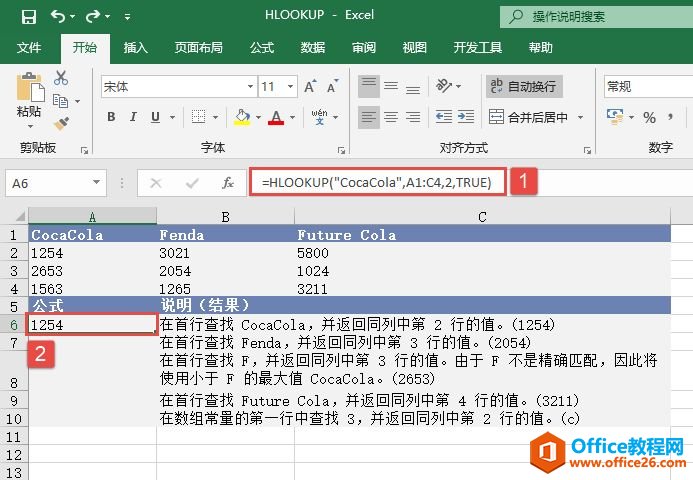This screenshot has height=480, width=693.
Task: Click the Orientation text angle icon
Action: (444, 86)
